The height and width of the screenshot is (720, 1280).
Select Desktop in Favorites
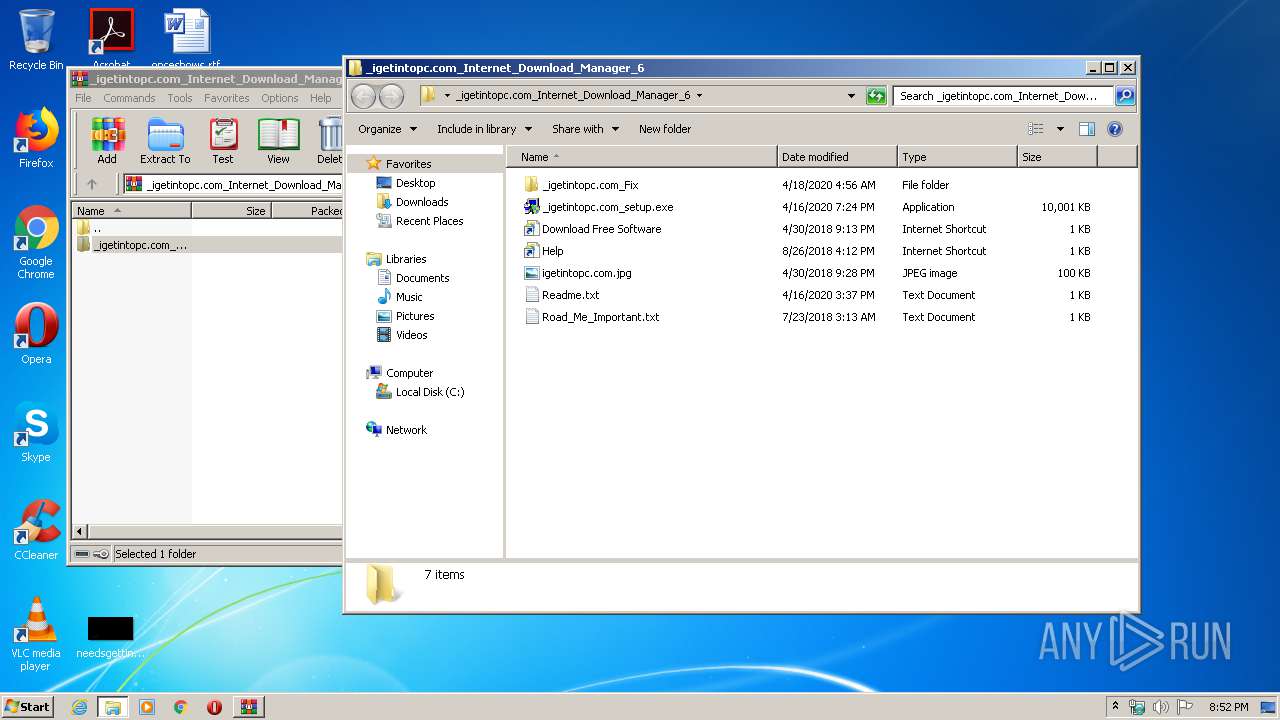tap(406, 183)
